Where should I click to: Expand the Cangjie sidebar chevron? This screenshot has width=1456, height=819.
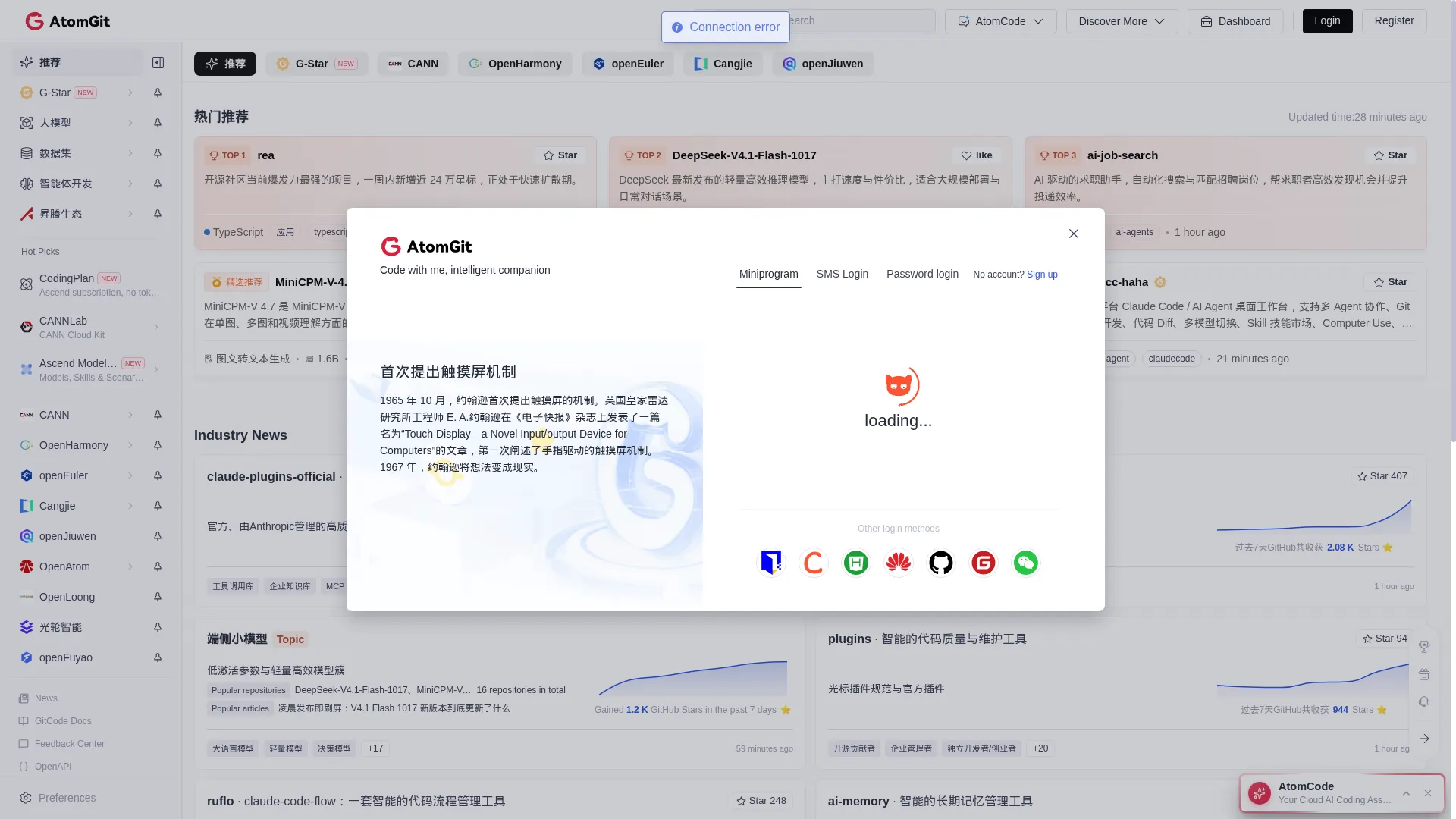(x=130, y=506)
